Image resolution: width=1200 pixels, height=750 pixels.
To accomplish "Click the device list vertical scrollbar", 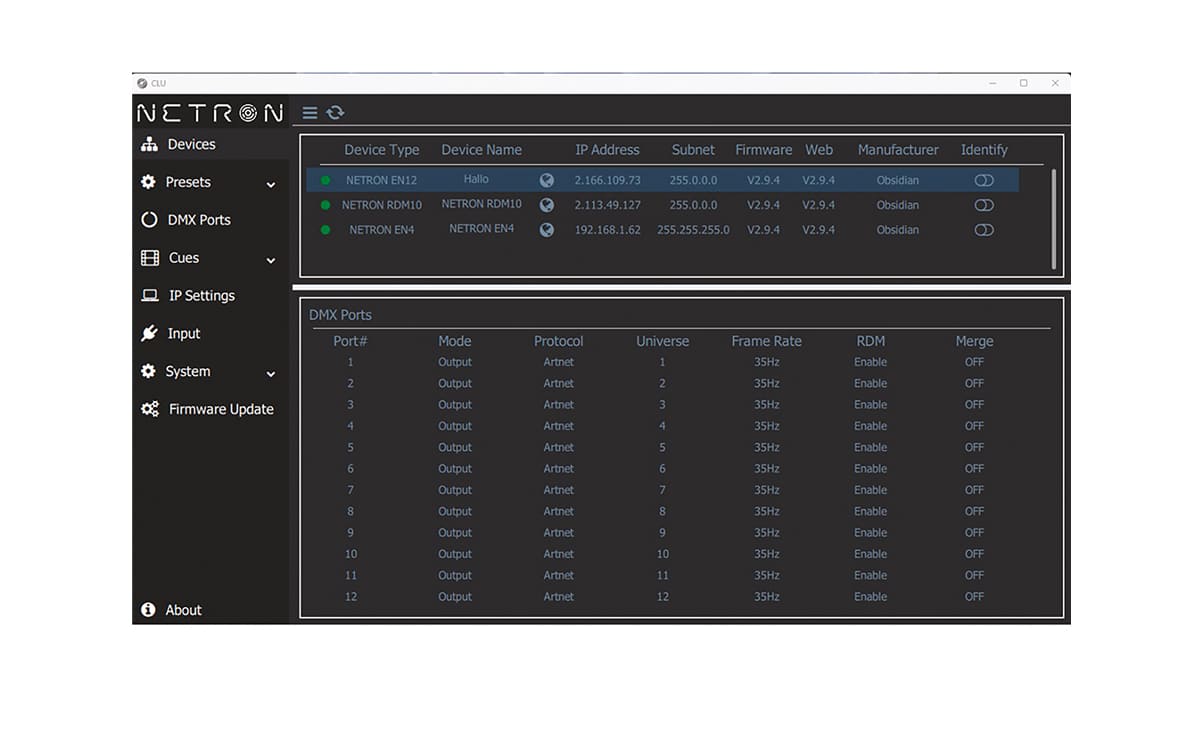I will pos(1053,219).
